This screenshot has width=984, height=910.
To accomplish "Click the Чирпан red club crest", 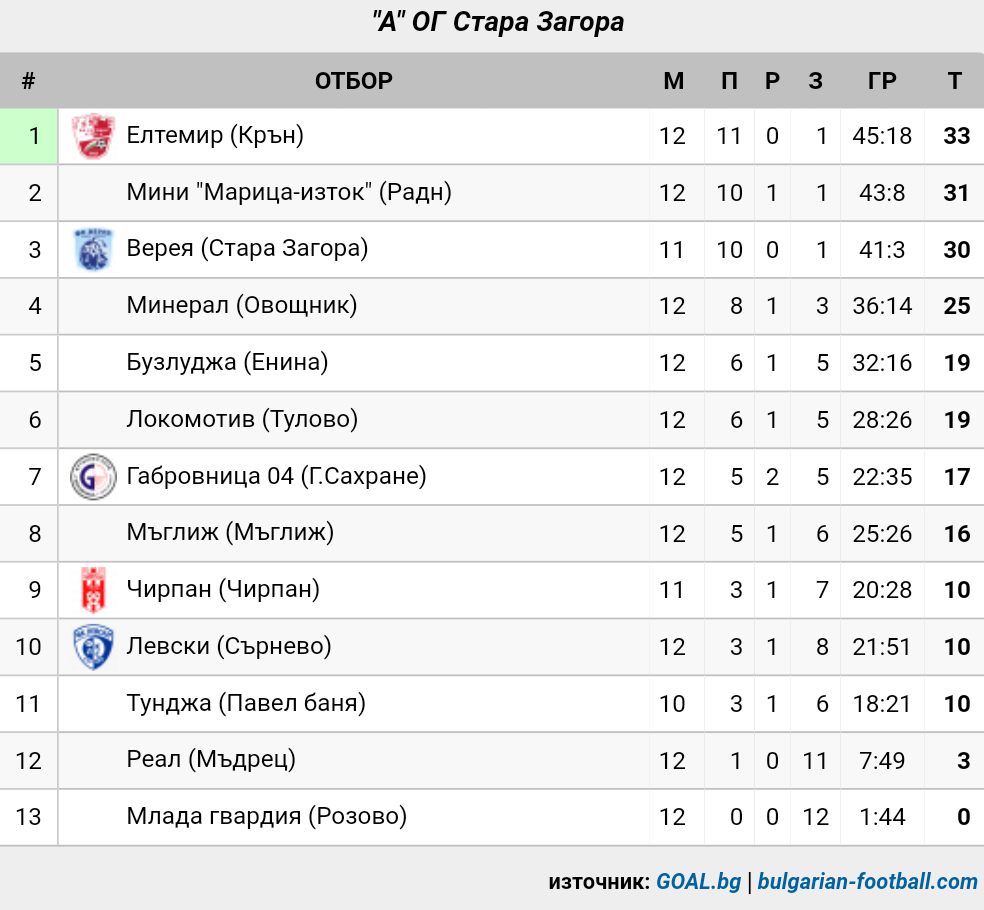I will [94, 590].
